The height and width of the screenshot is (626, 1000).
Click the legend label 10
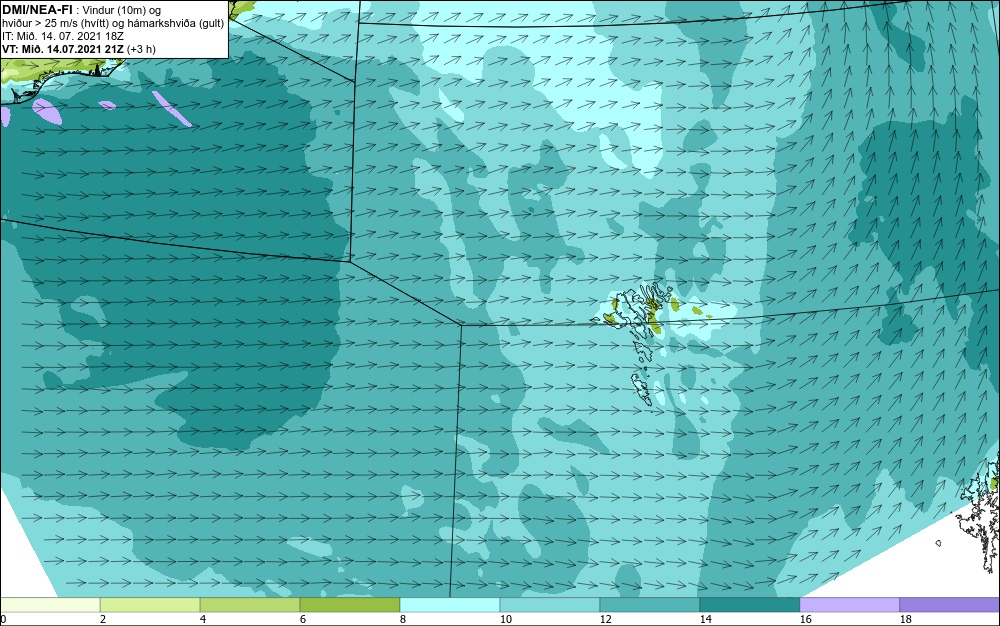[x=506, y=619]
